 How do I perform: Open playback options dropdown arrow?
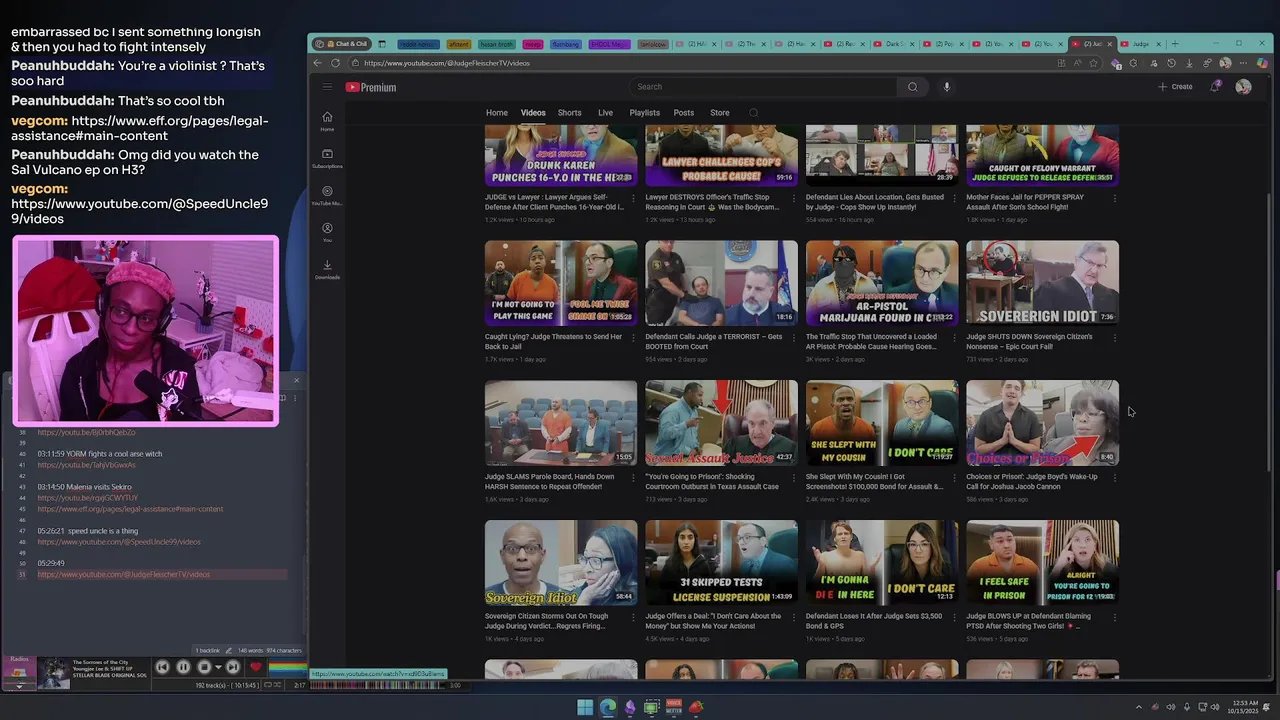pyautogui.click(x=218, y=667)
